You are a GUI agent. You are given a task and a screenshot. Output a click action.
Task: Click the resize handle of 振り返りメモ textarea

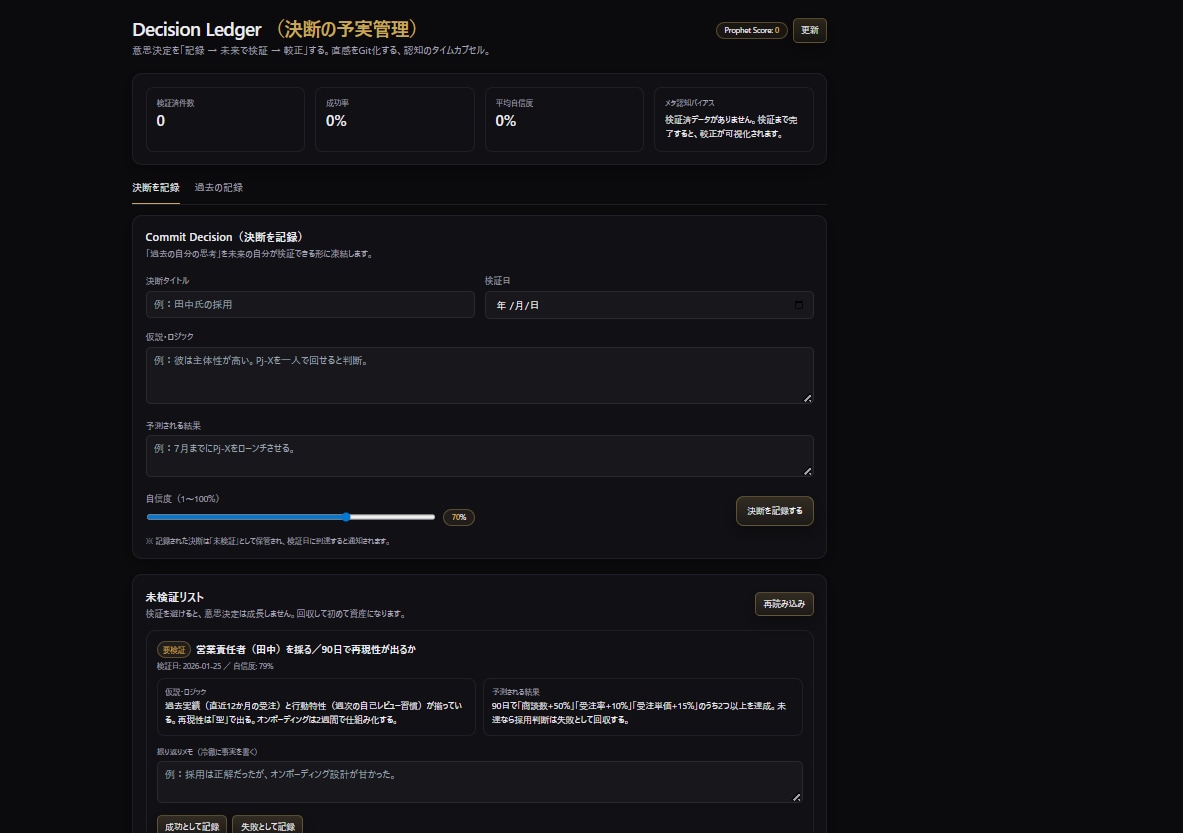coord(796,797)
